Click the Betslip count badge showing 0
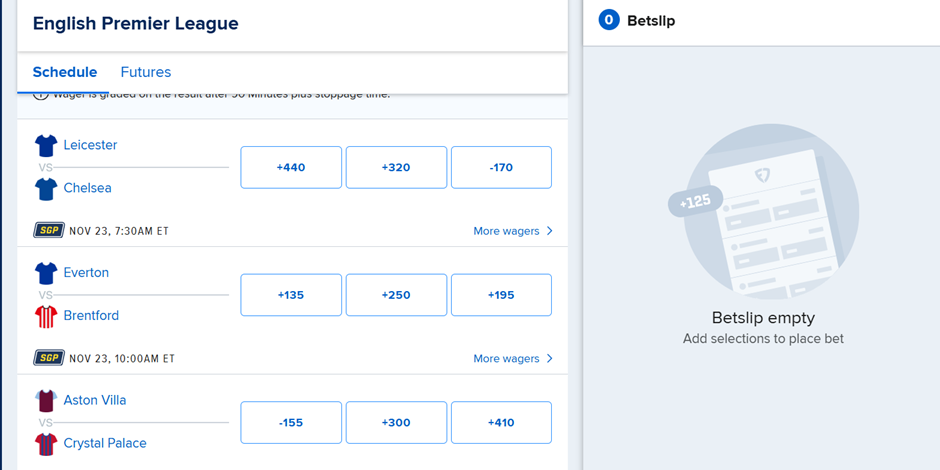Screen dimensions: 940x470 (608, 21)
